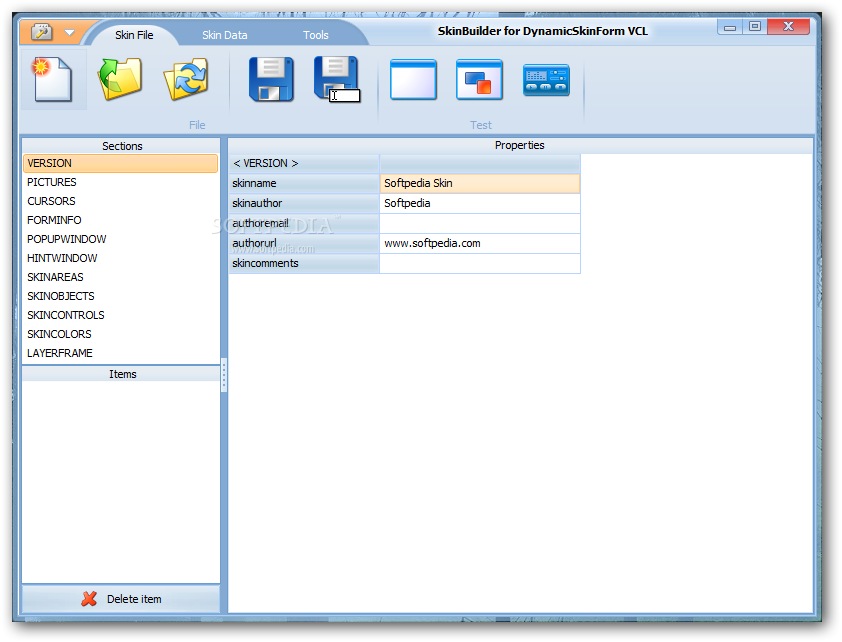The width and height of the screenshot is (842, 642).
Task: Edit the authorurl value www.softpedia.com
Action: coord(480,243)
